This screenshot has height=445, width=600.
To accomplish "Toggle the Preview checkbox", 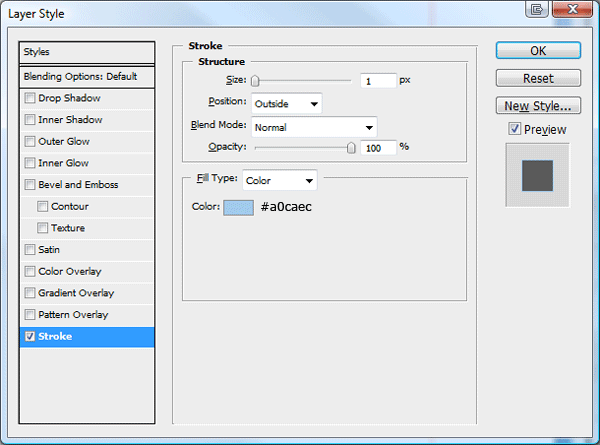I will (x=514, y=129).
